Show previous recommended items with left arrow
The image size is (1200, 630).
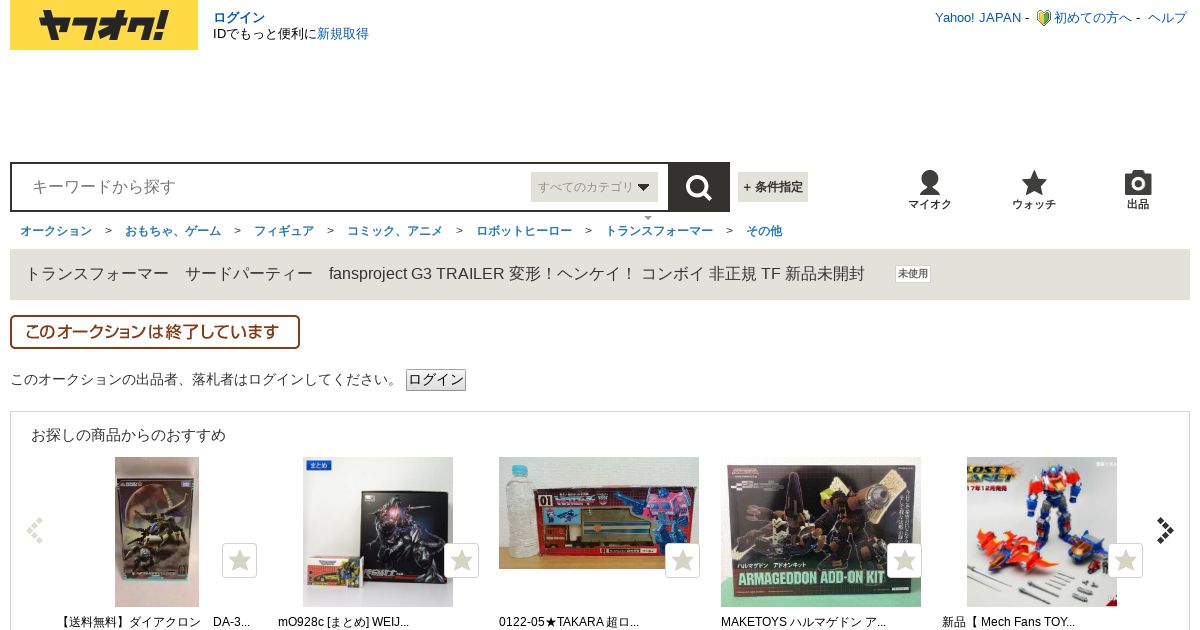click(35, 531)
